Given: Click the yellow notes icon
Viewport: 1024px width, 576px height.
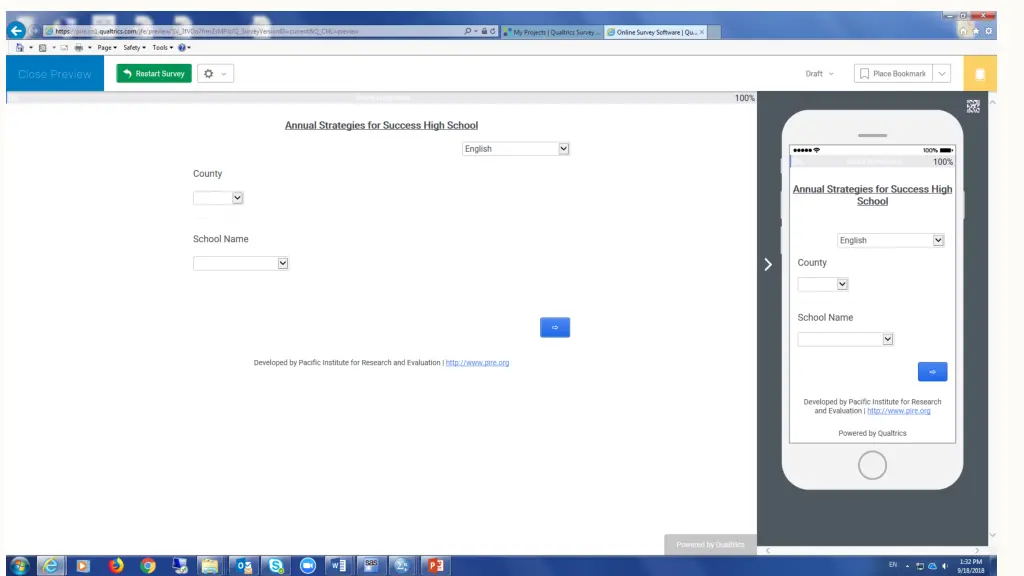Looking at the screenshot, I should pos(980,74).
